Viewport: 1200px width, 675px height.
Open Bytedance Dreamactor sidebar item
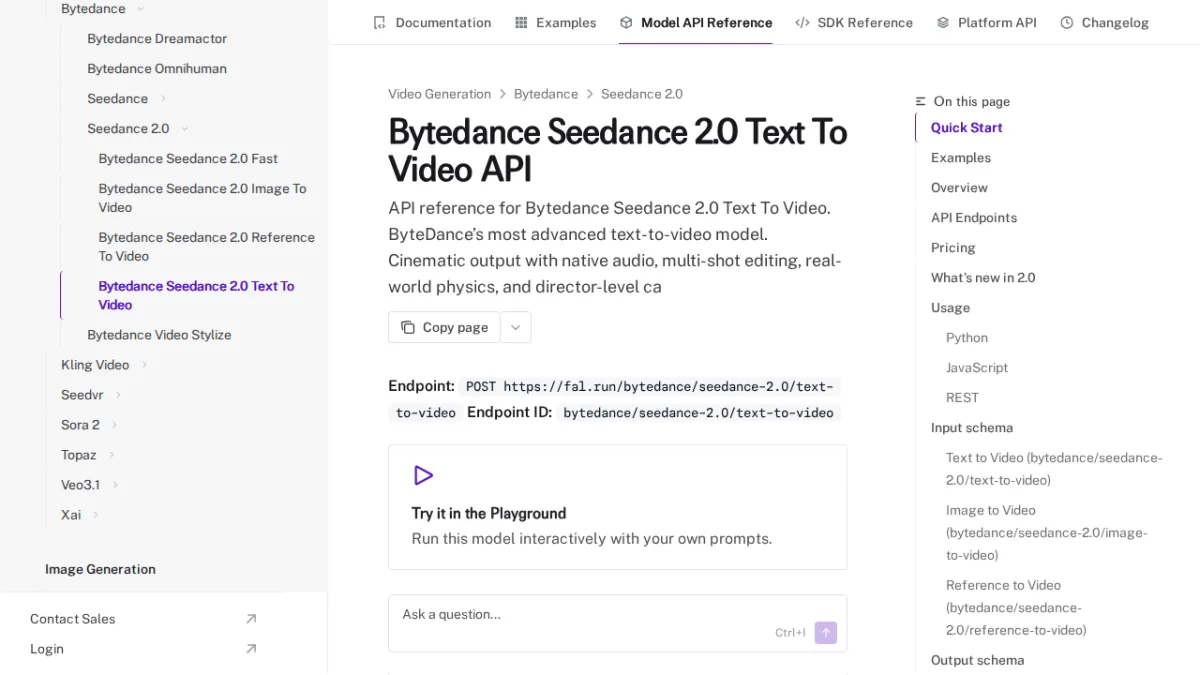(157, 39)
